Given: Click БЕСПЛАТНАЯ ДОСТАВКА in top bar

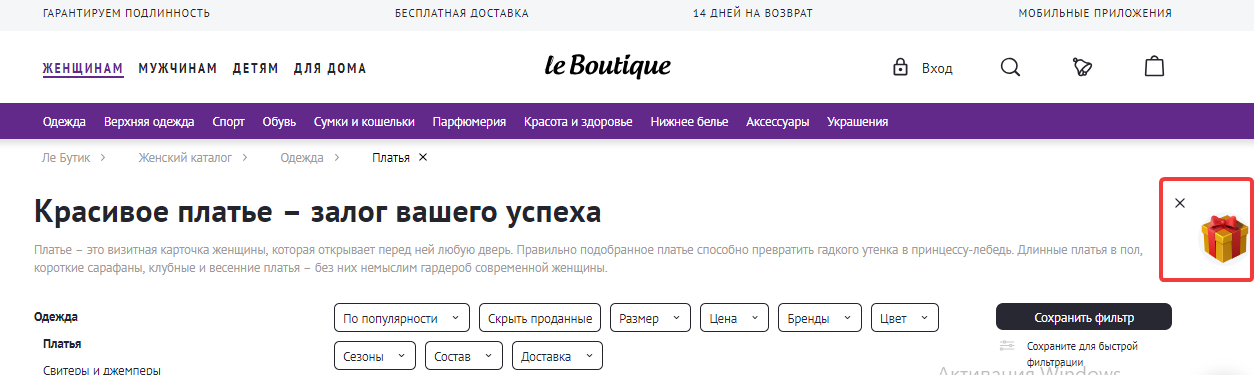Looking at the screenshot, I should coord(462,14).
